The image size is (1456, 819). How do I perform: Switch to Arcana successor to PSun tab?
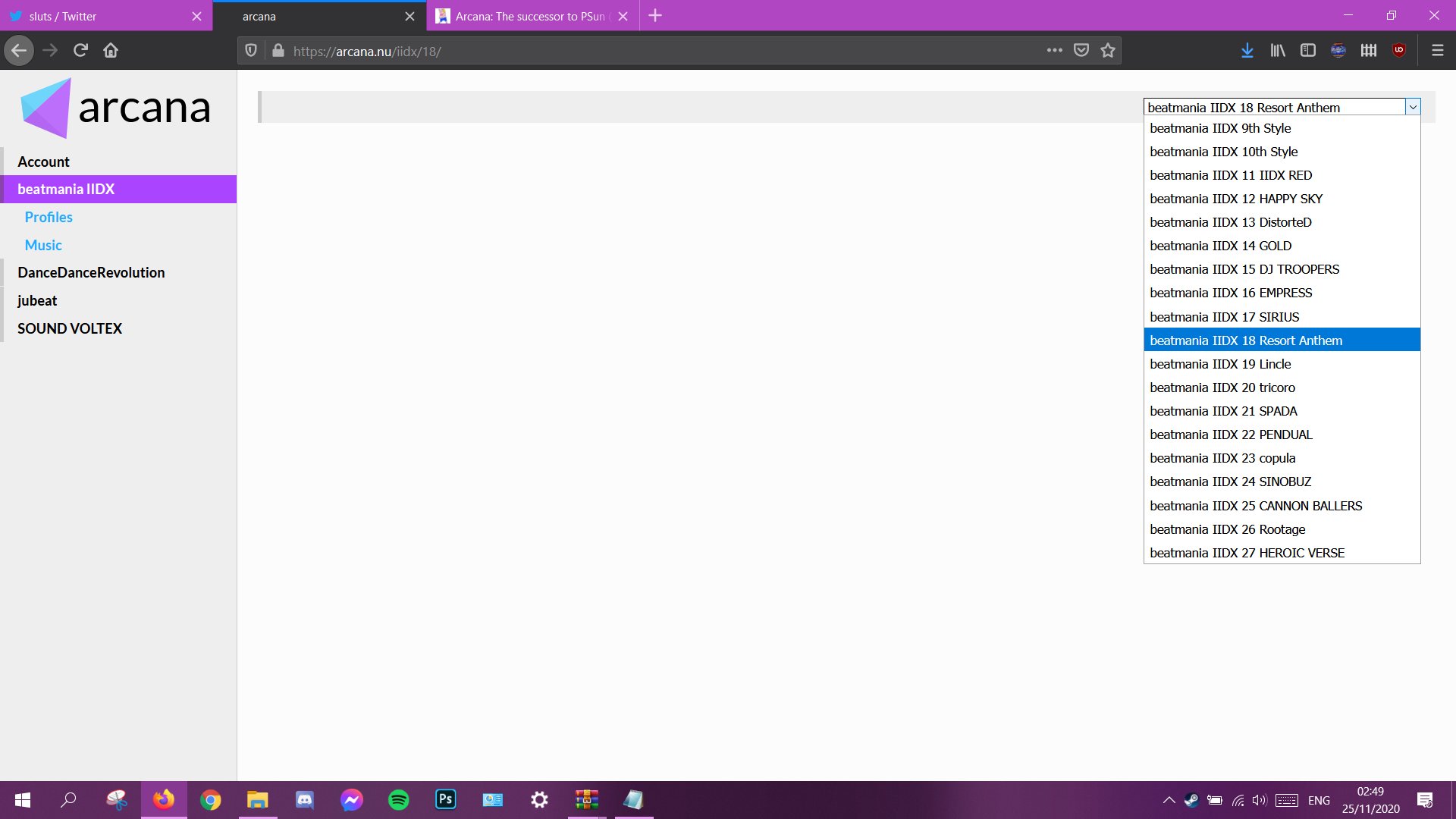pyautogui.click(x=529, y=16)
